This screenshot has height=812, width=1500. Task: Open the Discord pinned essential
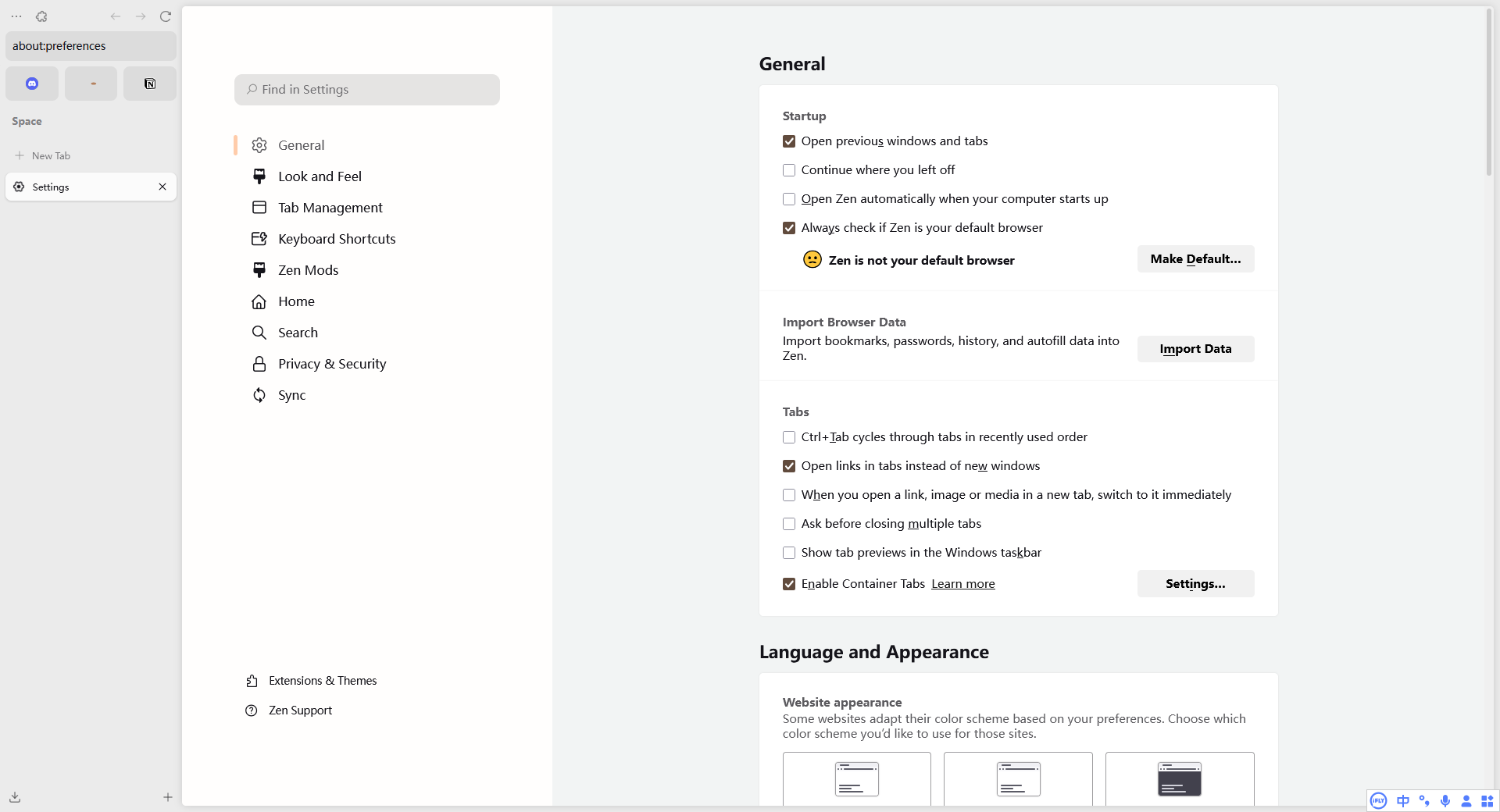click(32, 84)
